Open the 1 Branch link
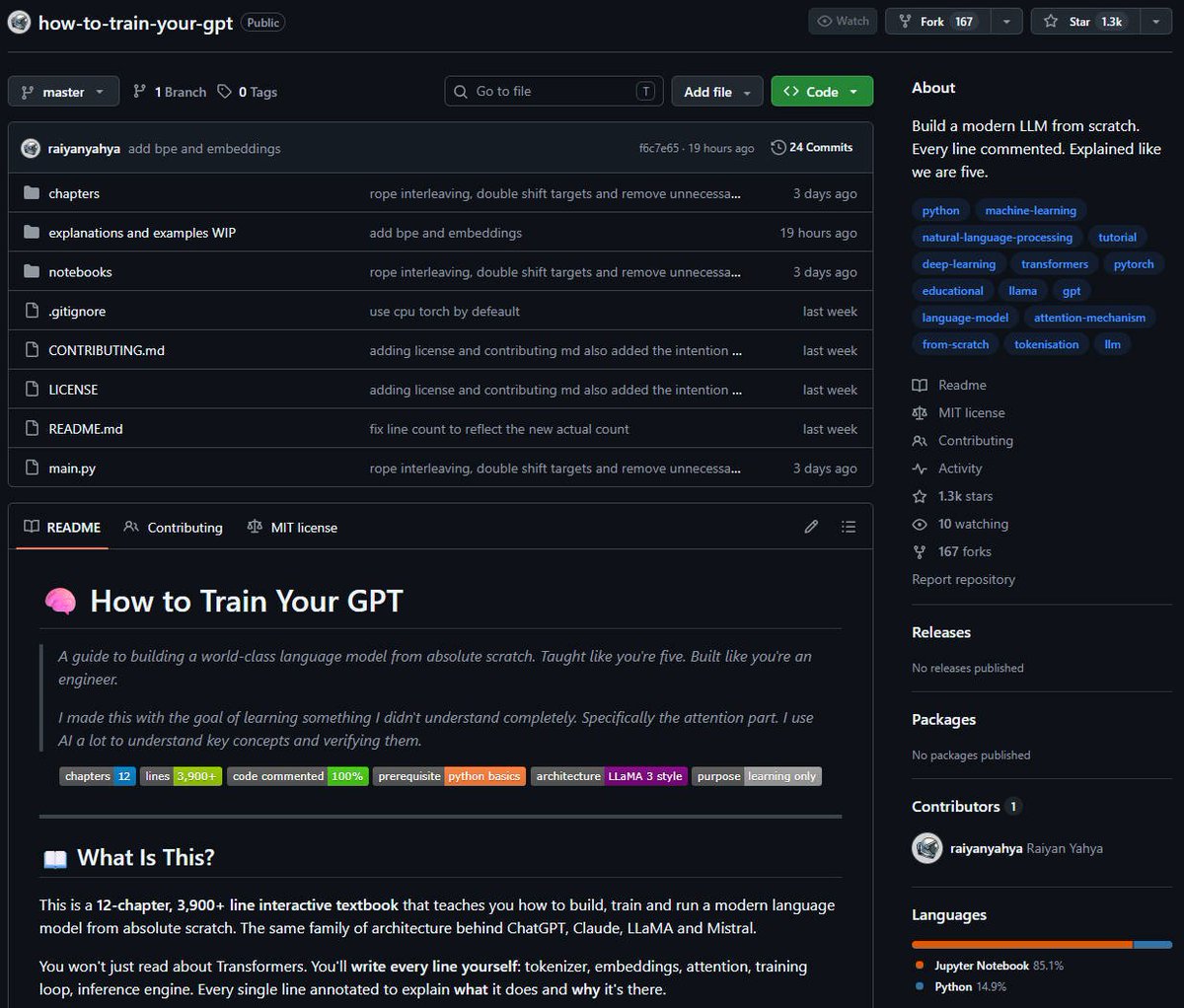Viewport: 1184px width, 1008px height. pos(170,92)
